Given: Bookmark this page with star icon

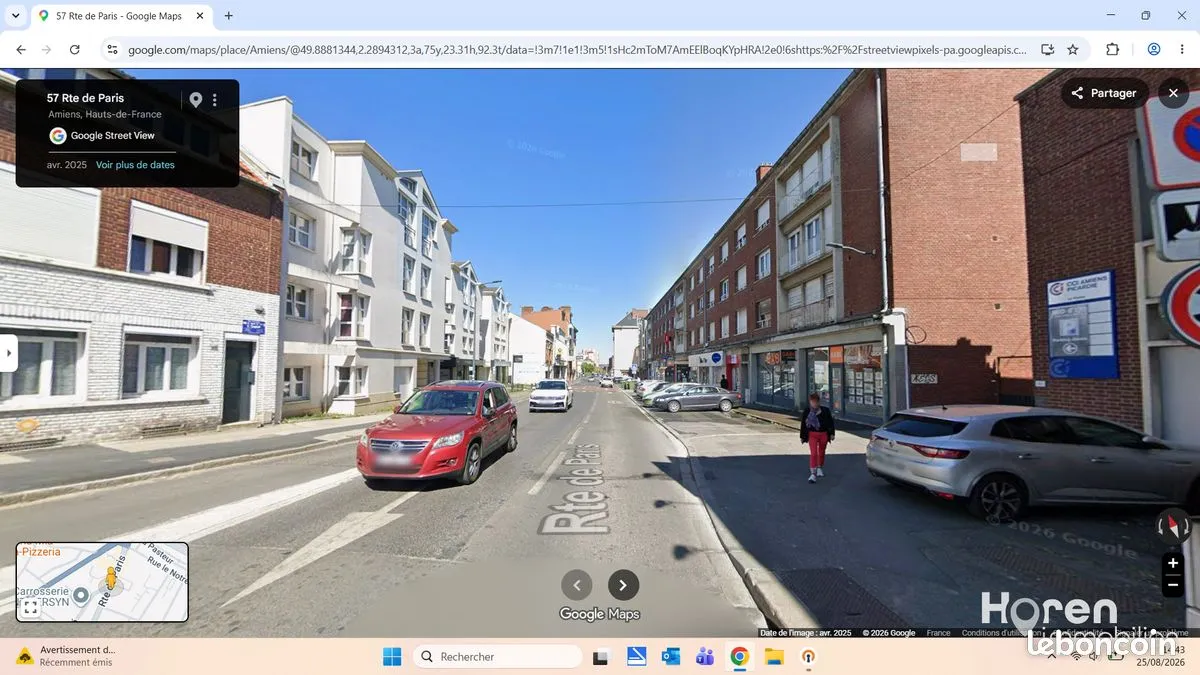Looking at the screenshot, I should 1073,49.
